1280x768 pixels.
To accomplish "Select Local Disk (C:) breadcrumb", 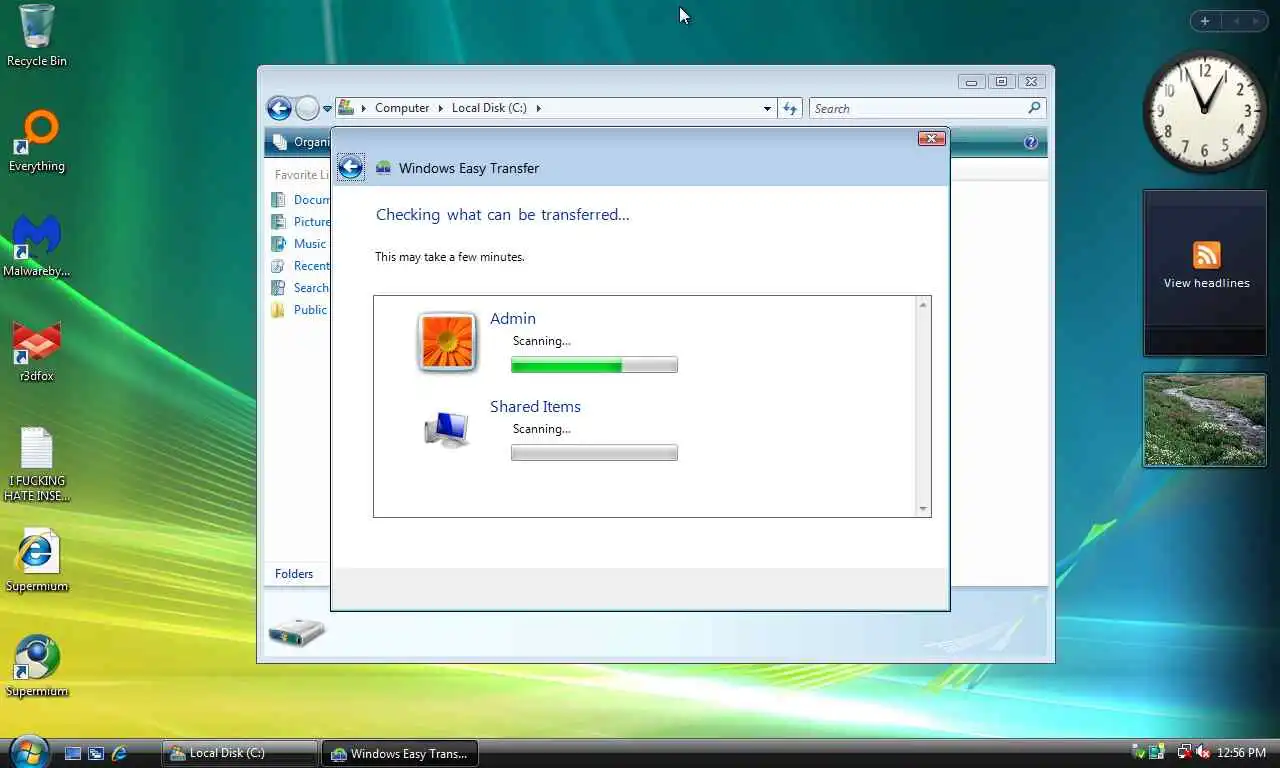I will [x=489, y=108].
